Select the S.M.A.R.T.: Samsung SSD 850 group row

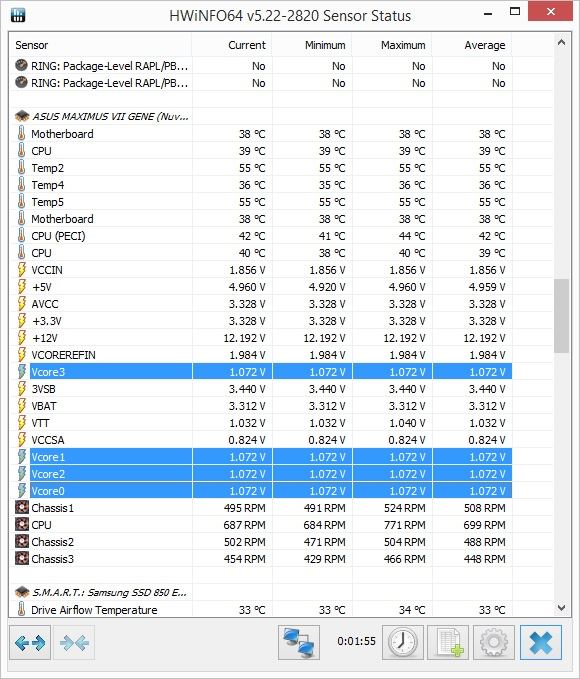click(261, 592)
